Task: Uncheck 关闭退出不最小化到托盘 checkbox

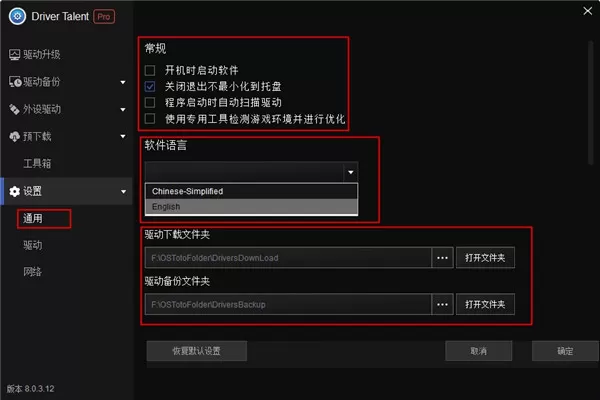Action: [150, 87]
